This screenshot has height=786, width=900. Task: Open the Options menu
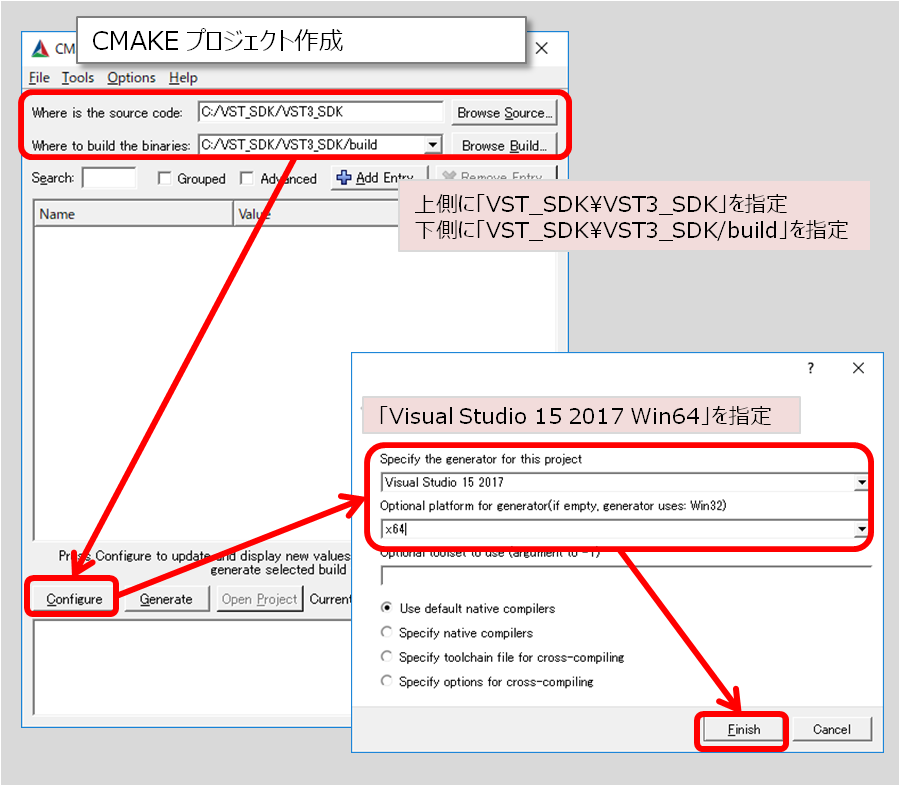coord(131,78)
